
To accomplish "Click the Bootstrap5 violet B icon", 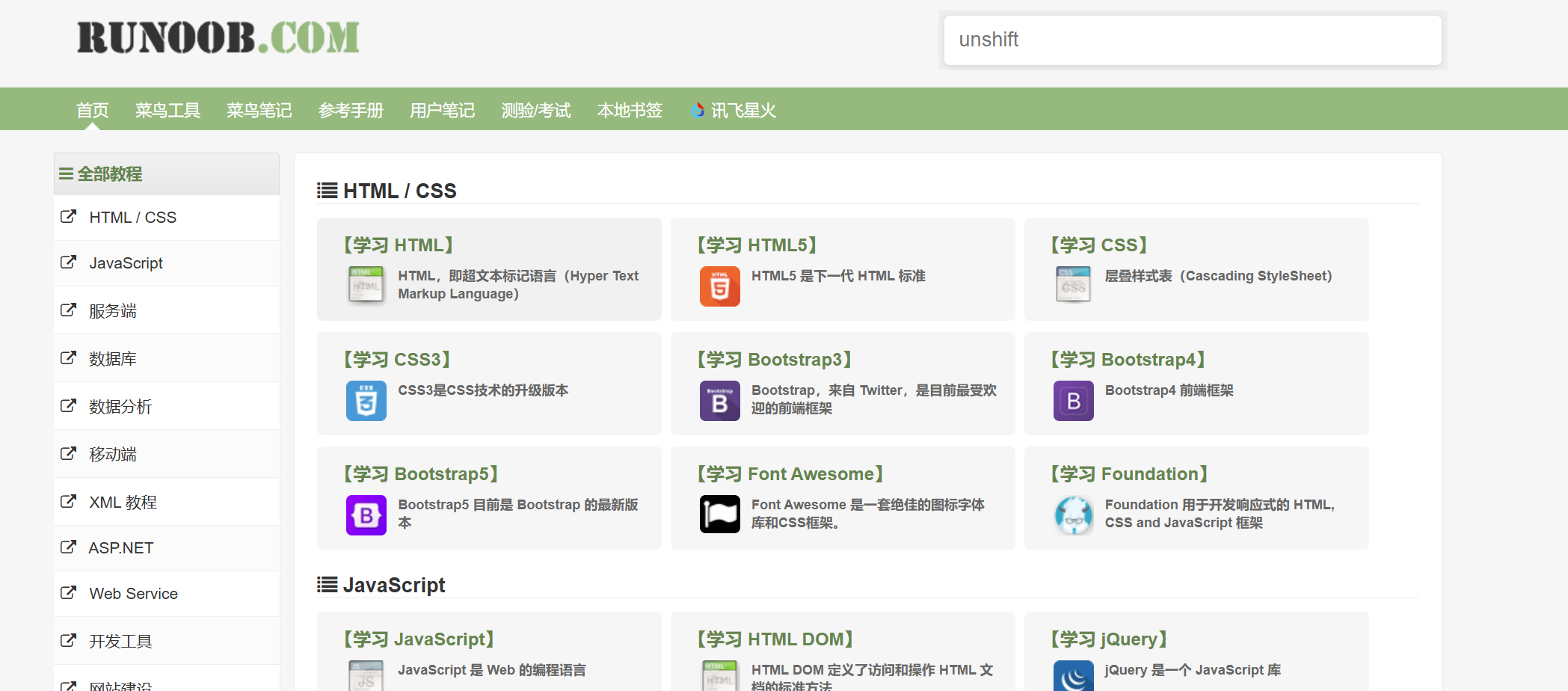I will click(366, 515).
